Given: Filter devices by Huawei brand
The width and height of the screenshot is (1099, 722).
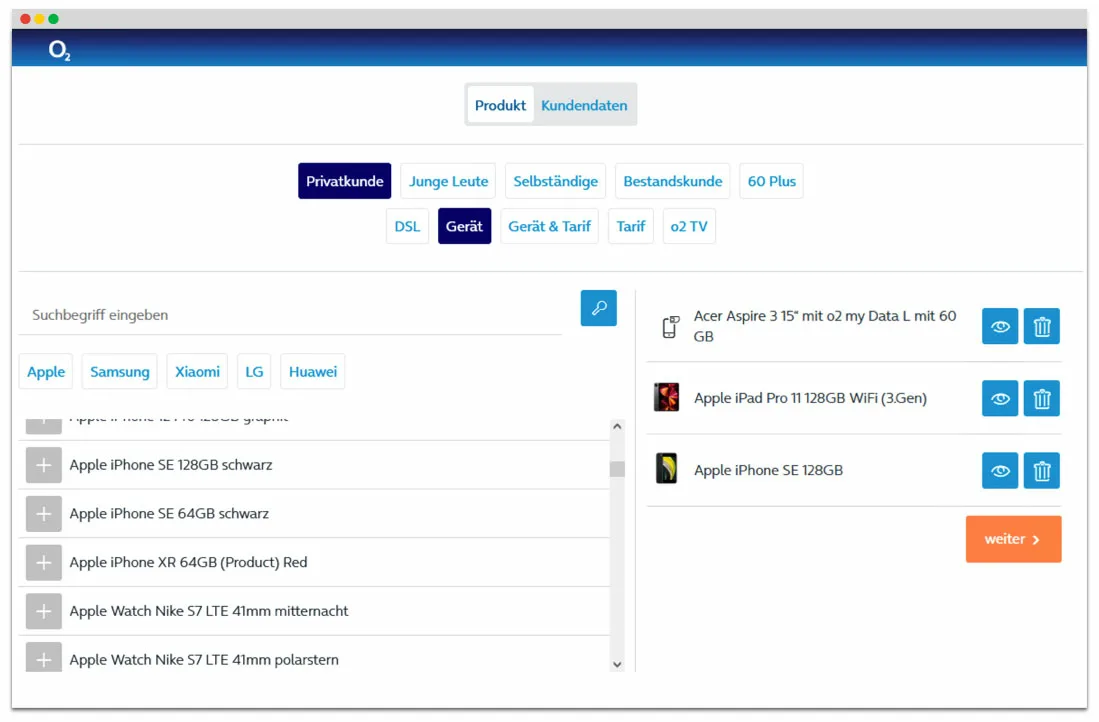Looking at the screenshot, I should 313,372.
